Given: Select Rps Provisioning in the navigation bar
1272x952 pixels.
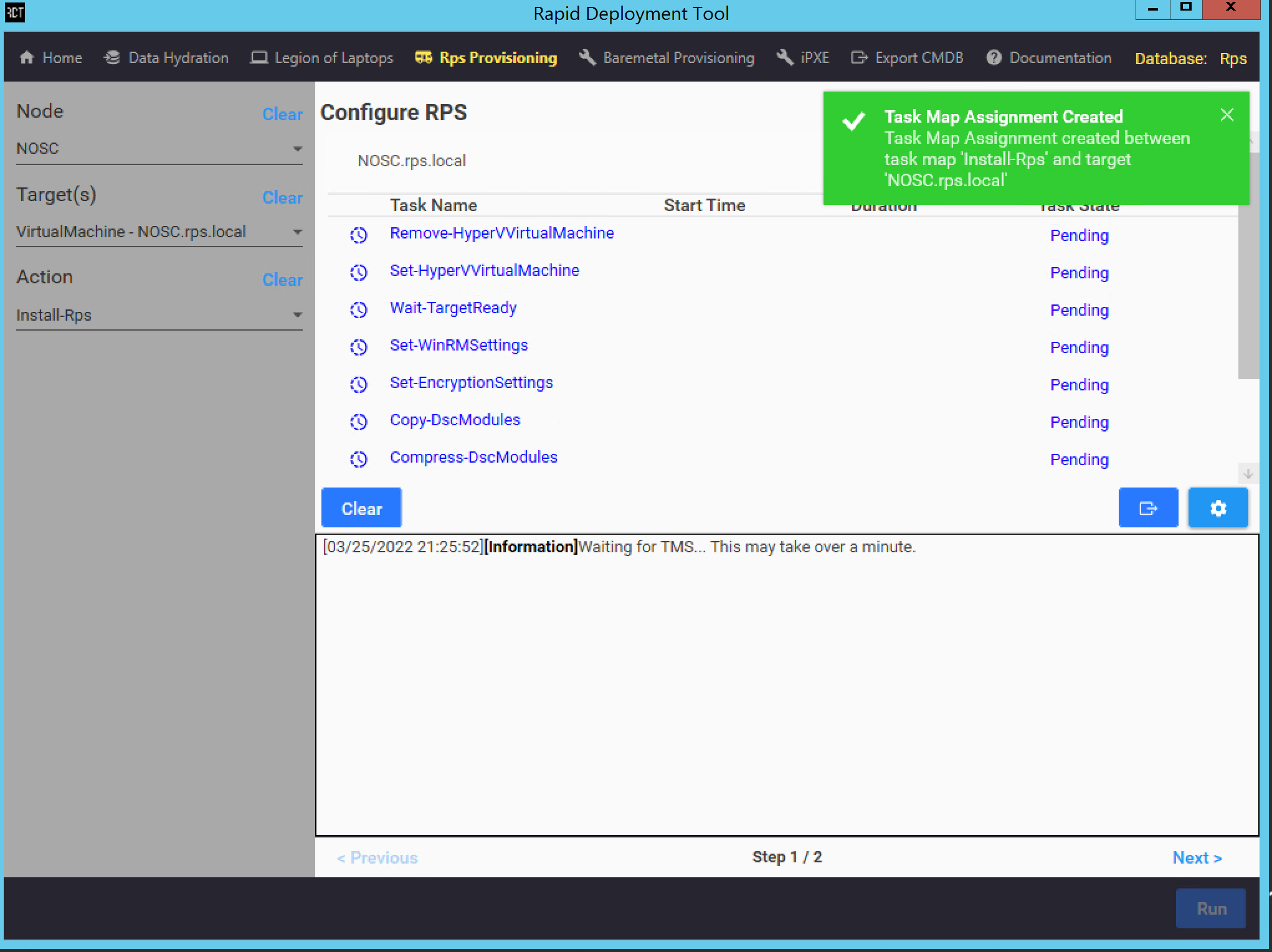Looking at the screenshot, I should tap(486, 58).
